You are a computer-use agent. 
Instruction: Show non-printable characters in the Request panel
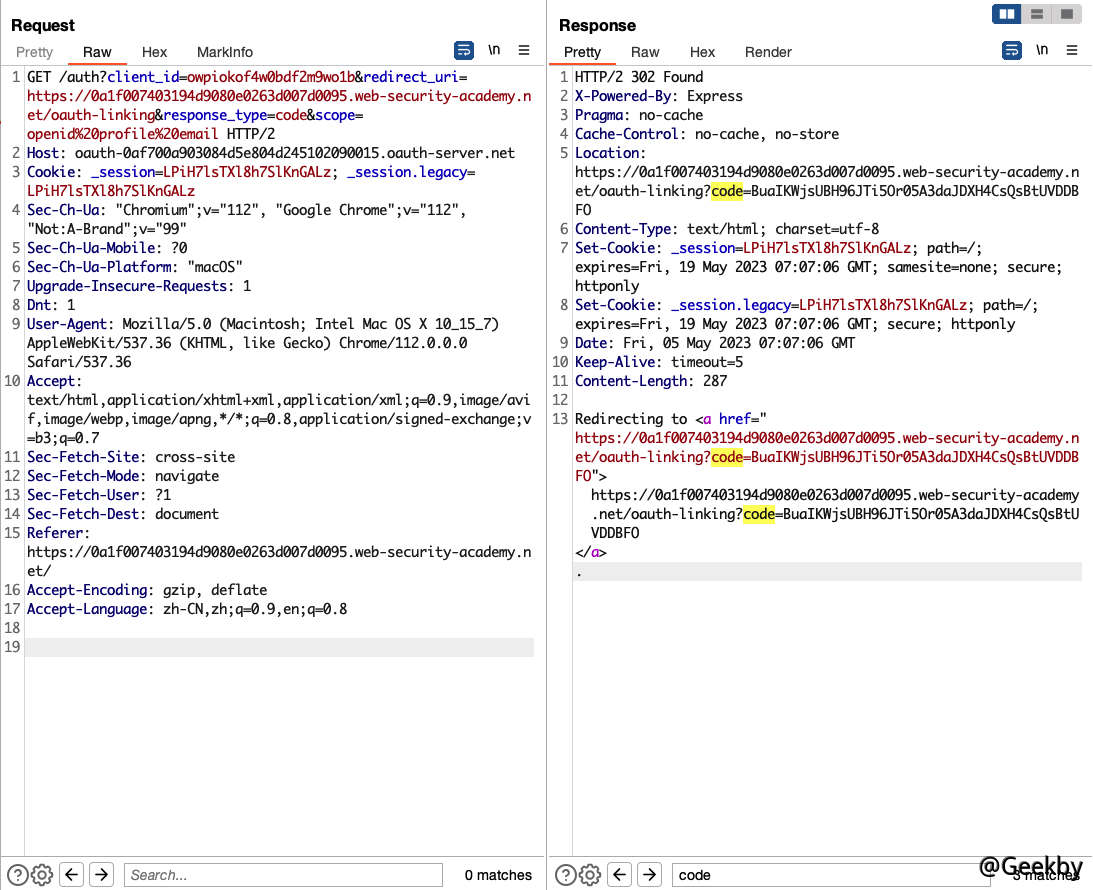494,50
